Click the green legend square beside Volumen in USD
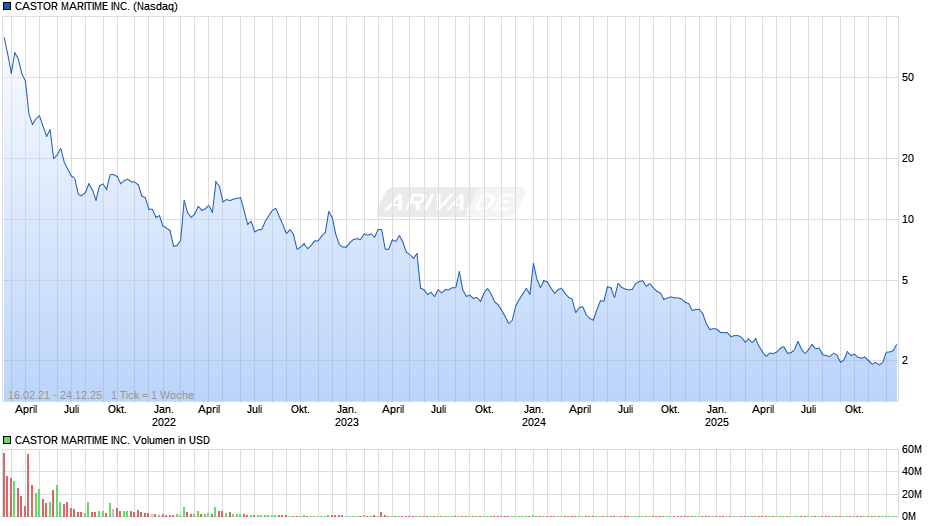The height and width of the screenshot is (526, 940). pos(7,440)
